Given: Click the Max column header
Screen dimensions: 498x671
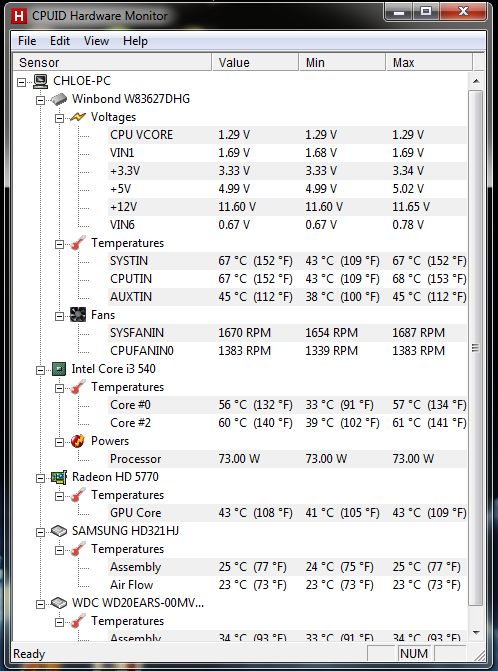Looking at the screenshot, I should pyautogui.click(x=430, y=62).
